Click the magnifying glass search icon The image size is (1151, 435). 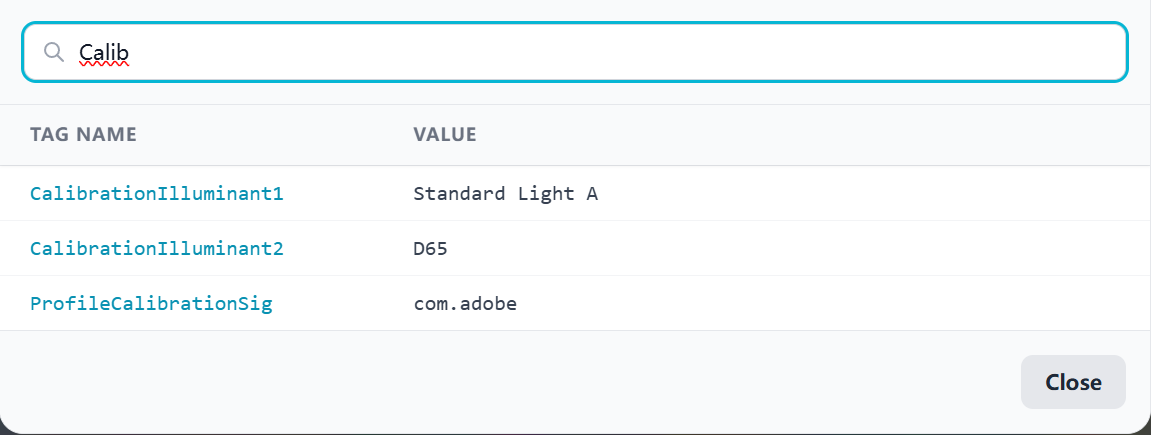click(54, 51)
